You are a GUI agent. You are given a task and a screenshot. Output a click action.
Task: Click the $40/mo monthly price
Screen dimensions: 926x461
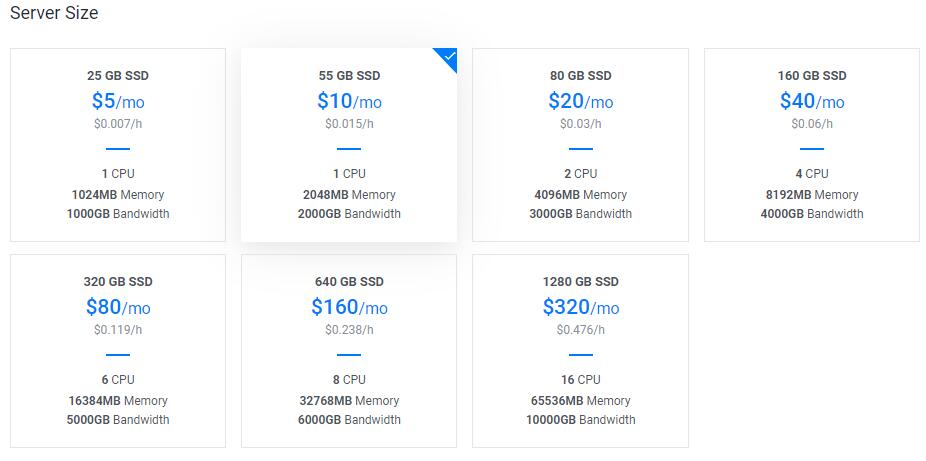click(811, 101)
